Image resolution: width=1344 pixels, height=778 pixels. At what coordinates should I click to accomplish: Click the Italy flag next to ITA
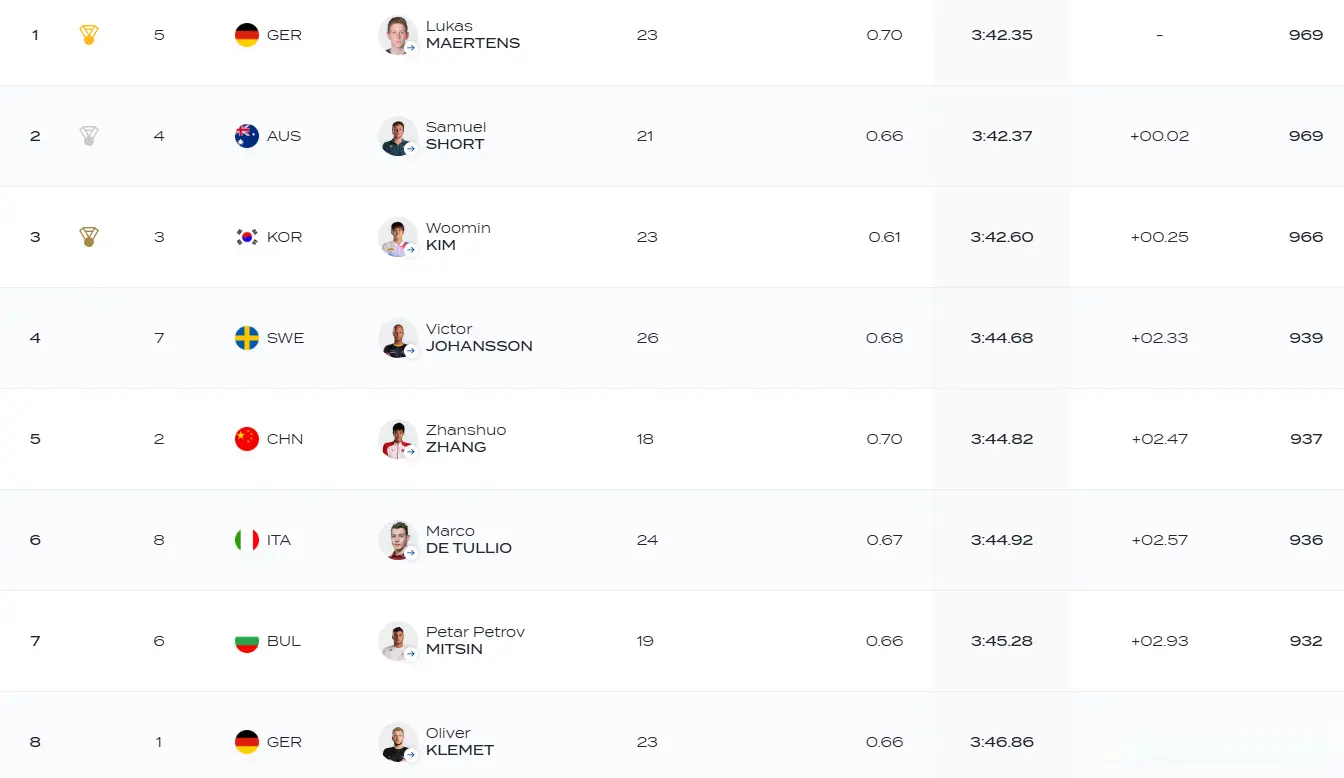(247, 540)
